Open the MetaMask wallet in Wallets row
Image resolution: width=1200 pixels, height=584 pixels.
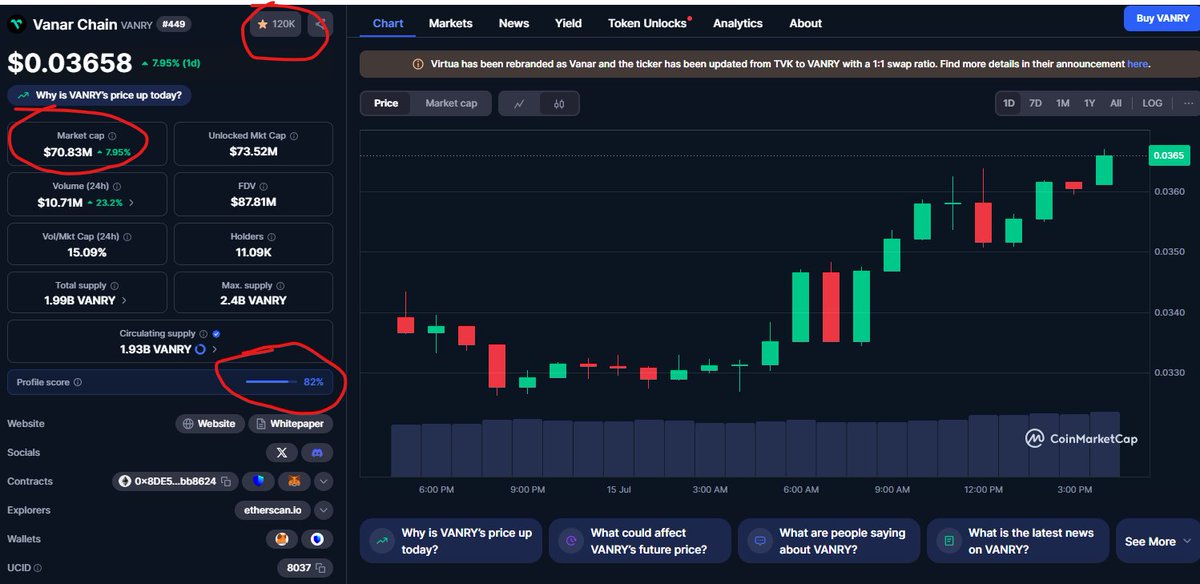[x=281, y=539]
